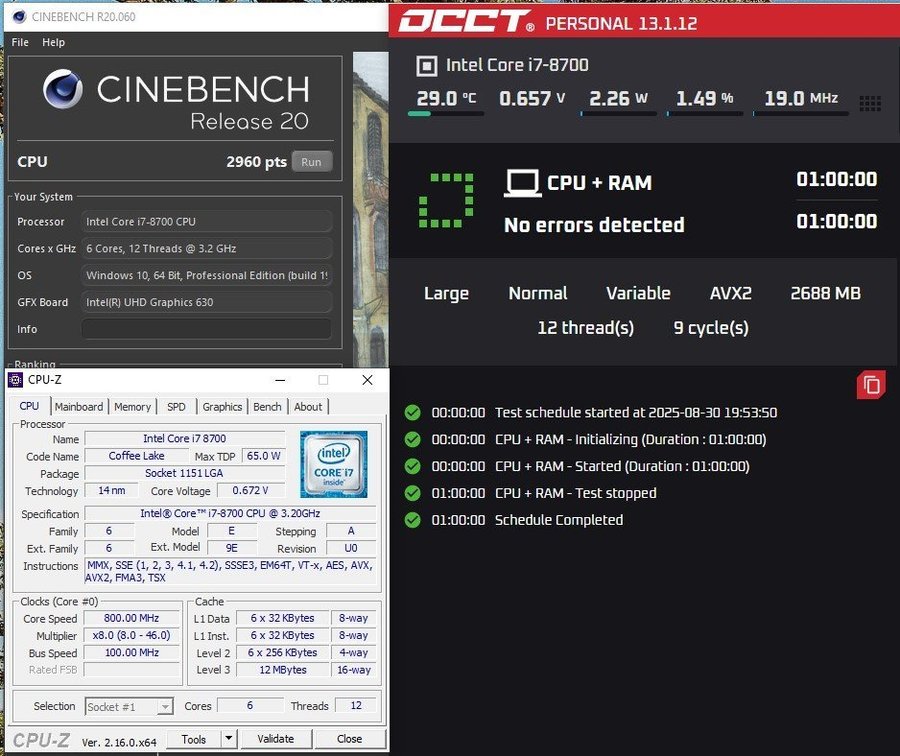Open the Cinebench Help menu

(53, 42)
